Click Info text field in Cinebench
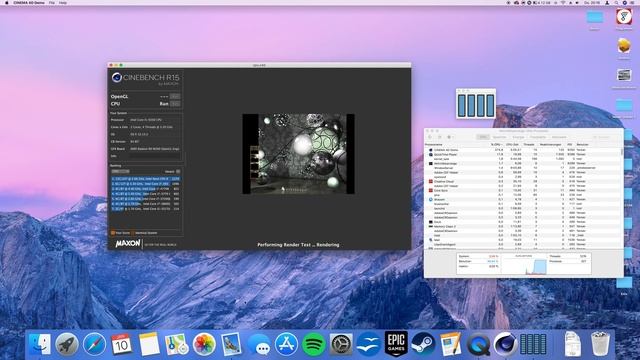The height and width of the screenshot is (360, 640). coord(155,156)
